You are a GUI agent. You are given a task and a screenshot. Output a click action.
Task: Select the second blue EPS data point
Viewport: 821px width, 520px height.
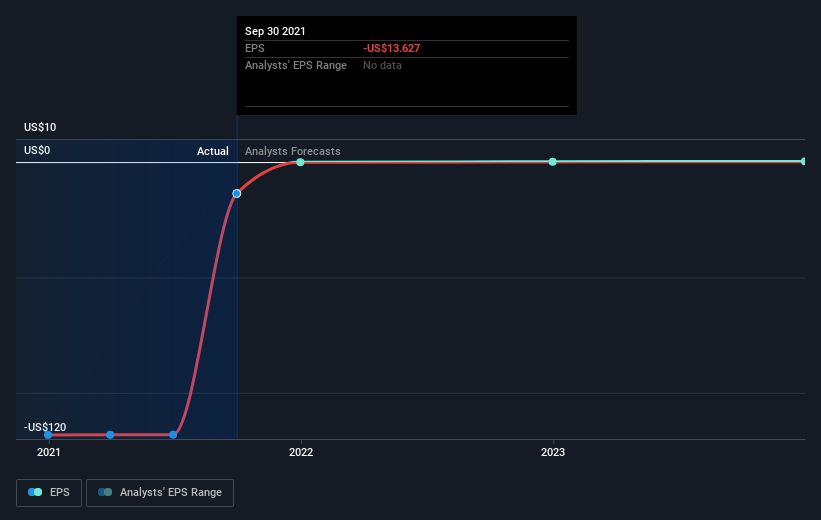[x=110, y=435]
